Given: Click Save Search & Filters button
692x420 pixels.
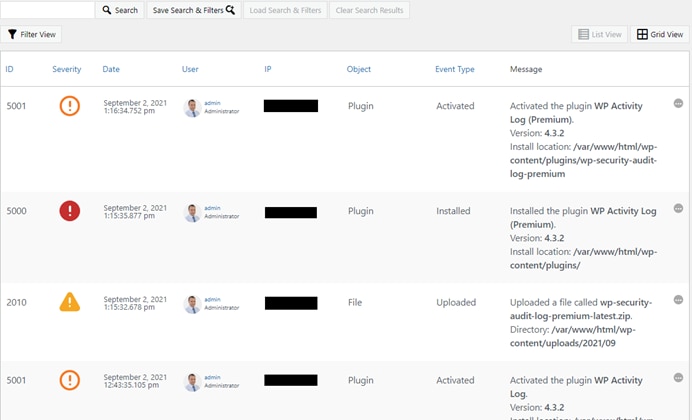Looking at the screenshot, I should (193, 10).
